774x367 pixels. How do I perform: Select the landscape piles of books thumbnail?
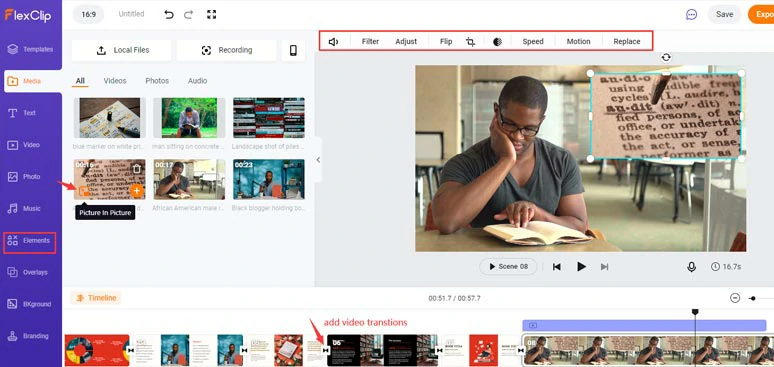[x=269, y=118]
